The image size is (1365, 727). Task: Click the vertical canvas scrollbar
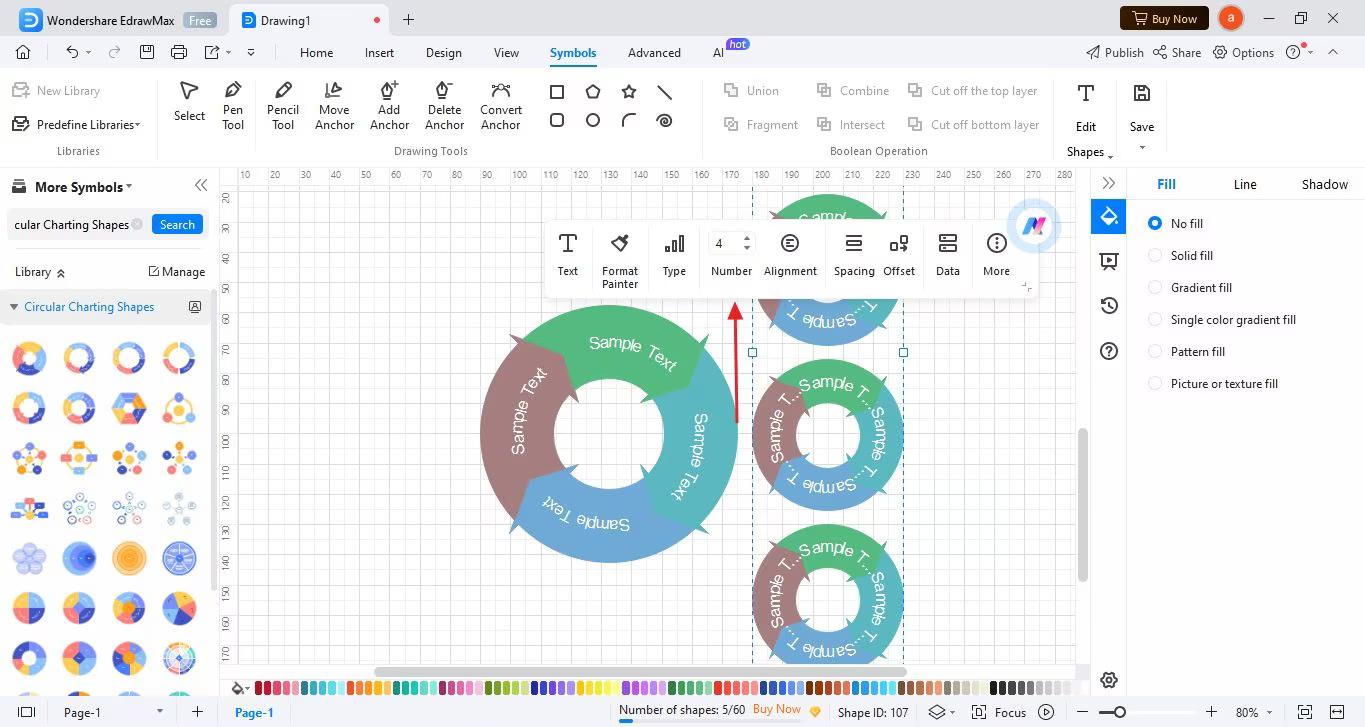point(1083,505)
